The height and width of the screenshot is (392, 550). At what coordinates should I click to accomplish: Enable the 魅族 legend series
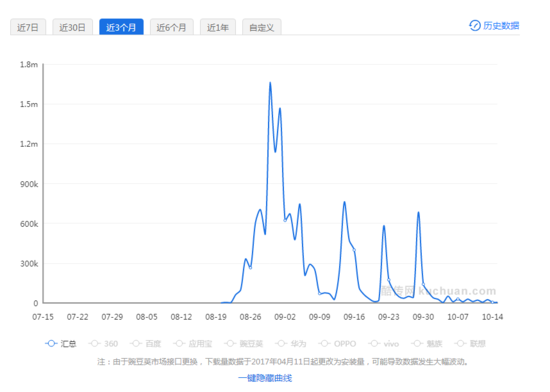pos(417,344)
